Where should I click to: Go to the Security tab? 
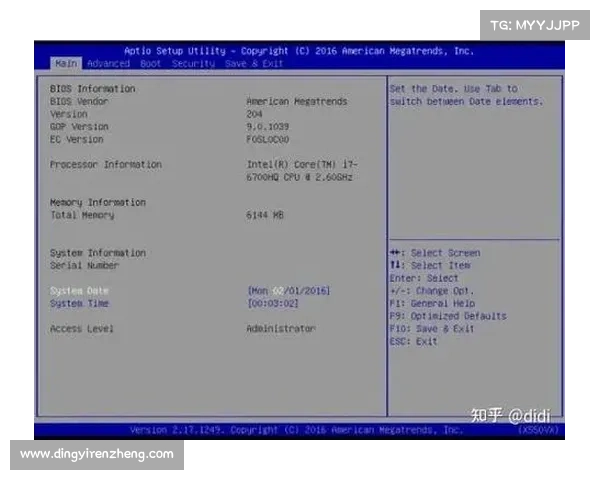click(193, 64)
